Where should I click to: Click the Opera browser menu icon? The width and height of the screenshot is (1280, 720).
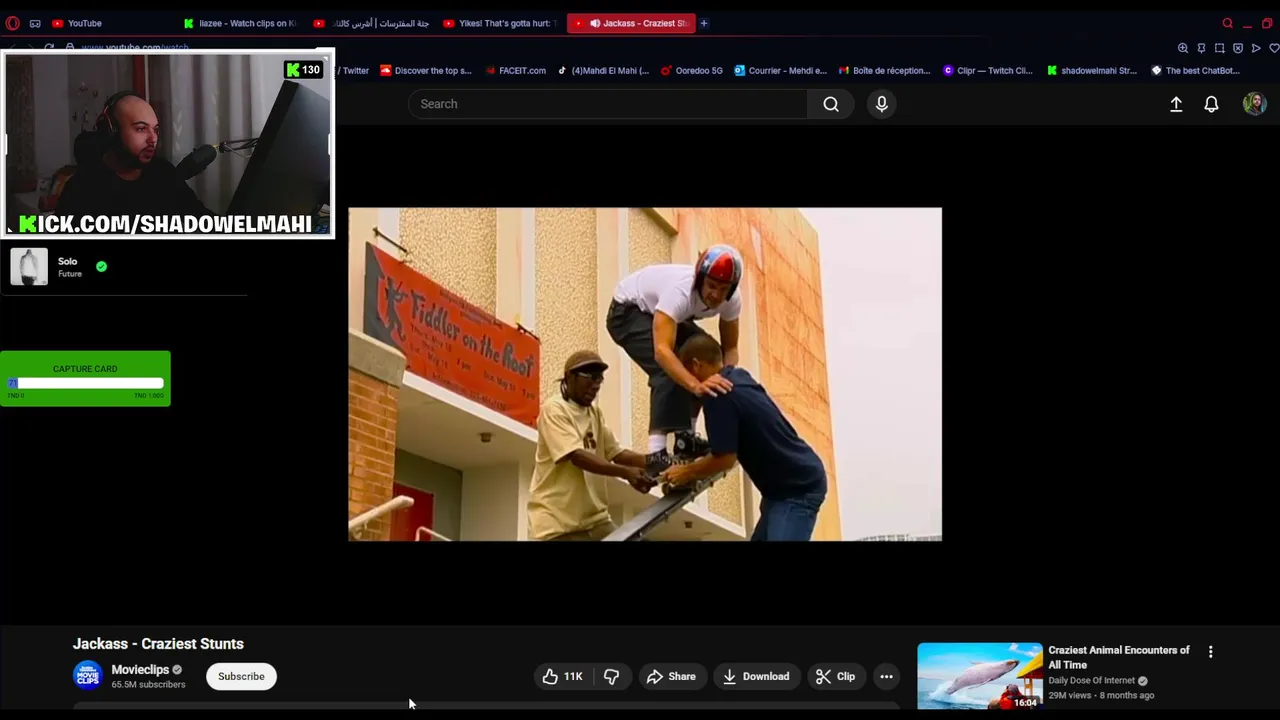12,23
